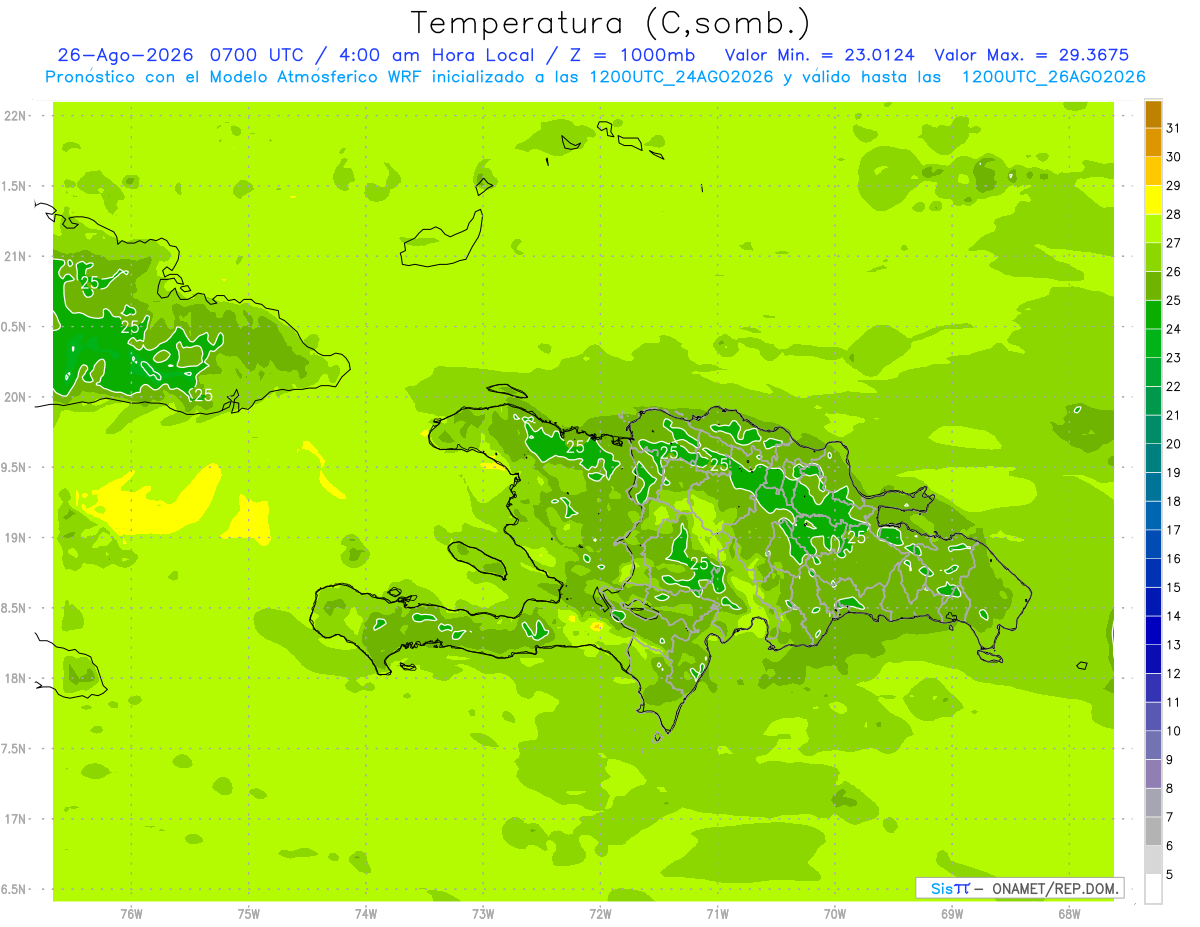
Task: Click the 'Valor Max. = 29.3675' value
Action: click(x=1032, y=55)
